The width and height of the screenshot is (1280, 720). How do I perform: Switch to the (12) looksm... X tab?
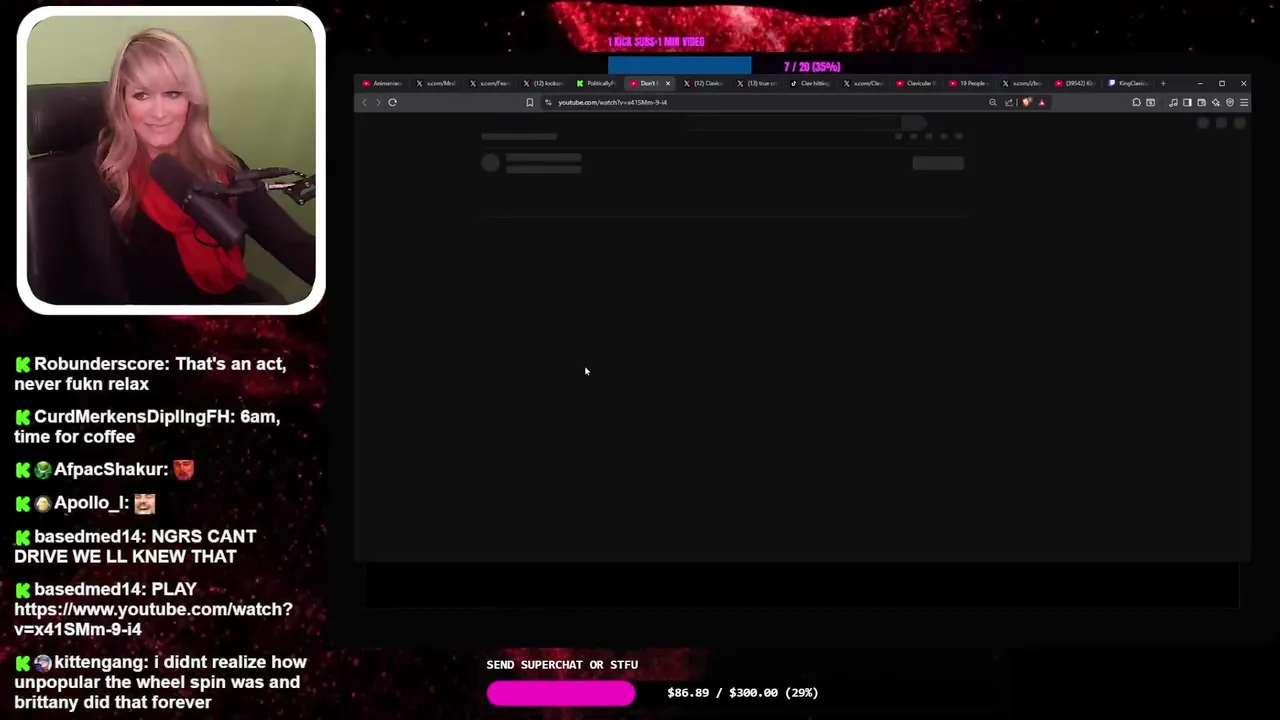[x=543, y=84]
